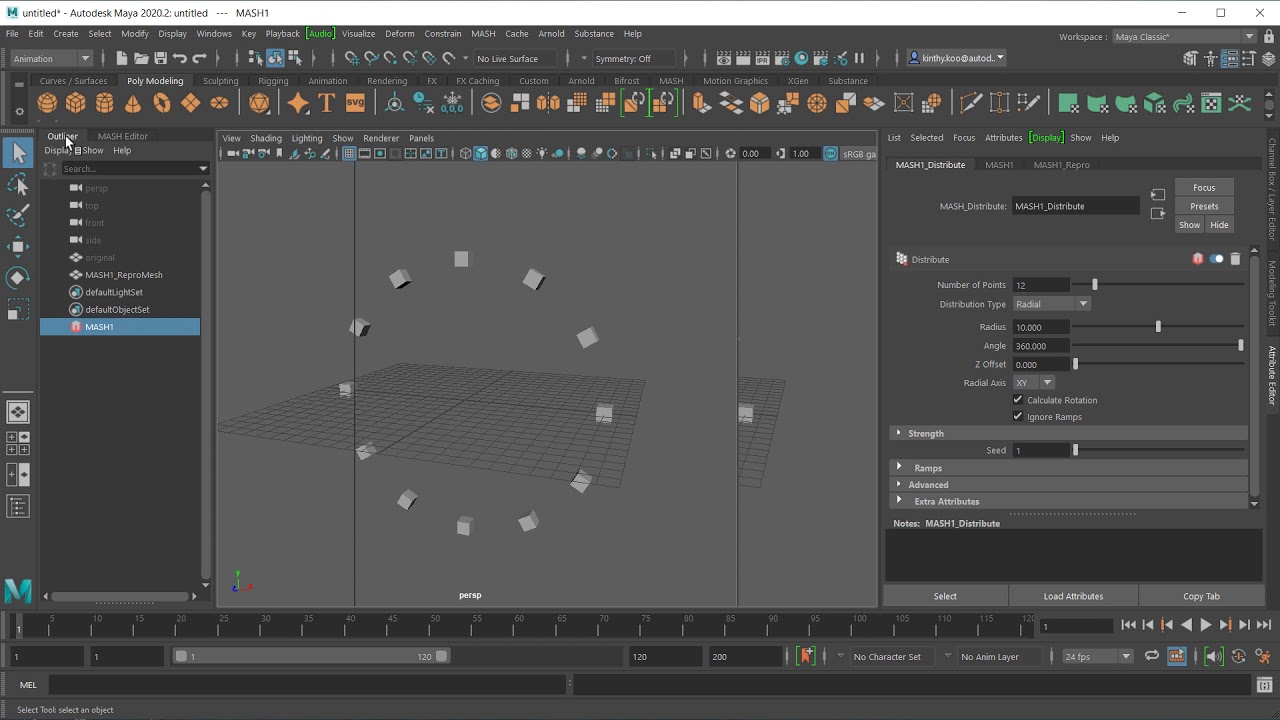Toggle timeline audio mute speaker icon
This screenshot has width=1280, height=720.
coord(1213,656)
